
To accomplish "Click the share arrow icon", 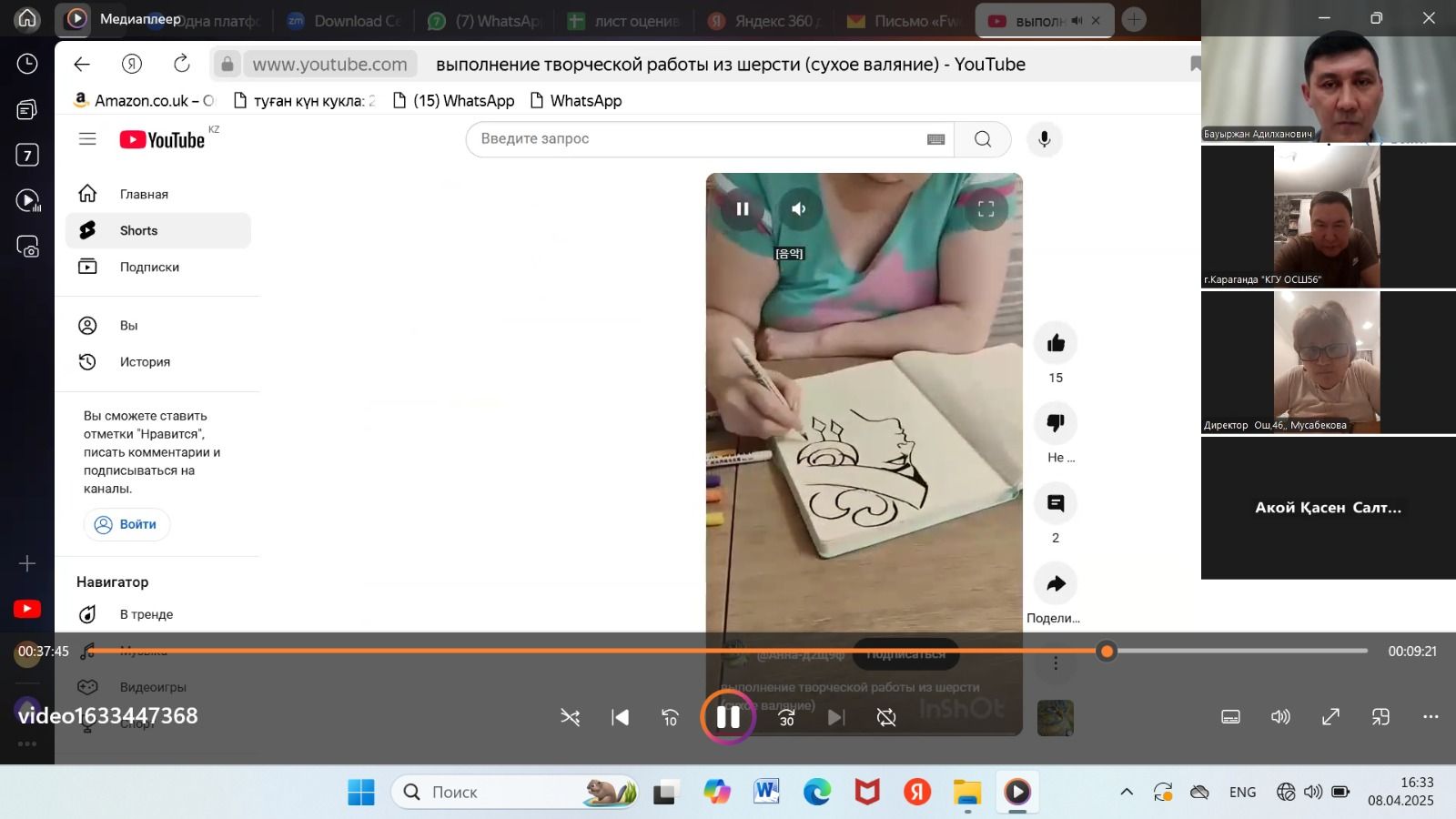I will click(1056, 583).
